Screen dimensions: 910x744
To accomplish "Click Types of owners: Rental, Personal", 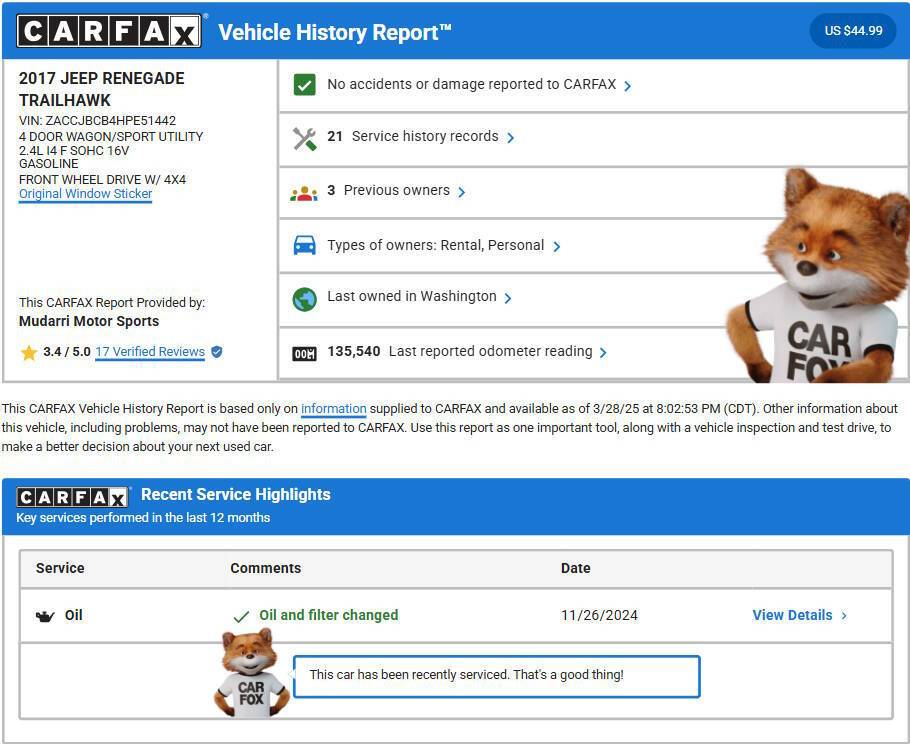I will point(435,245).
